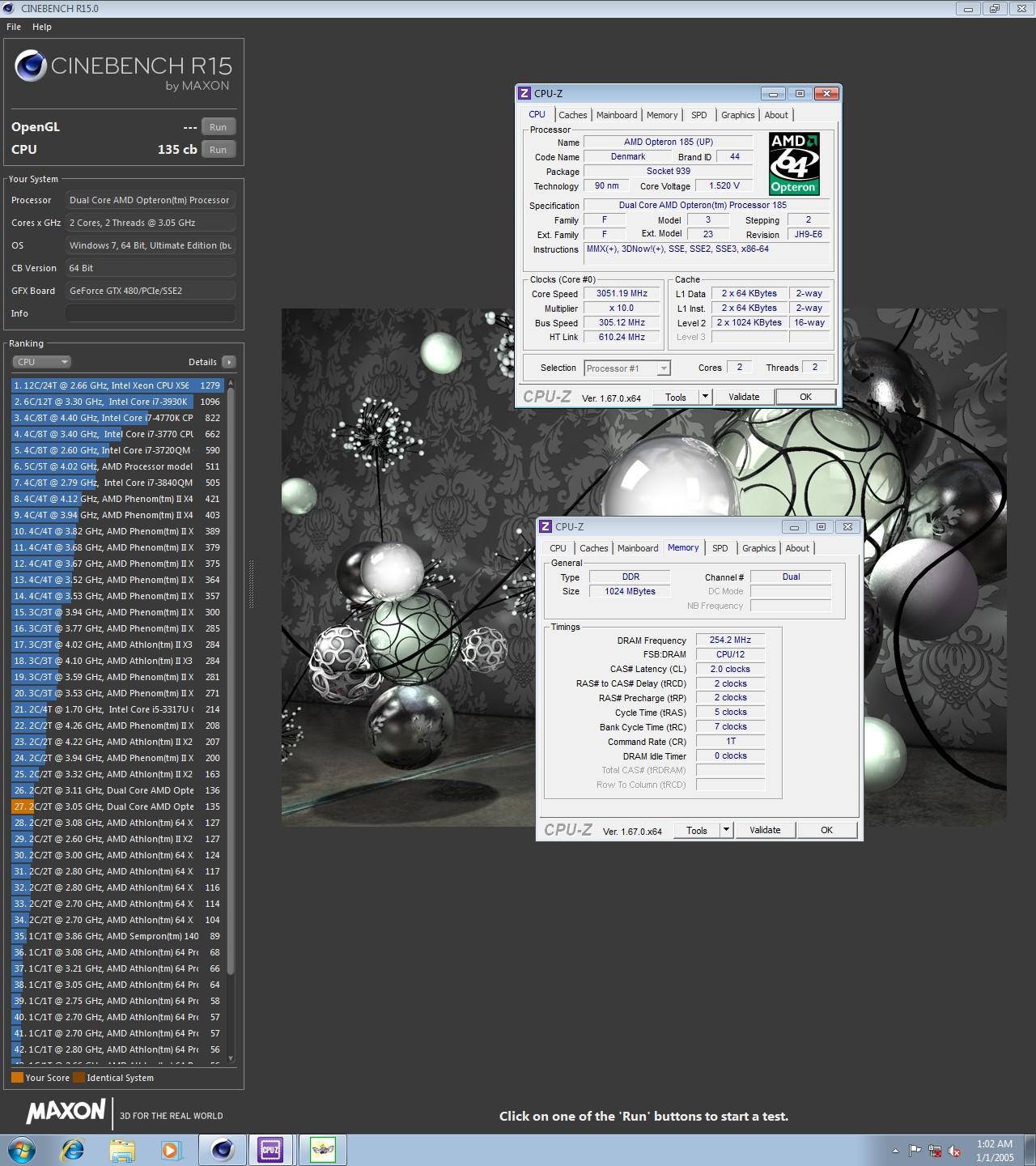Click the ranking scrollbar down arrow
The height and width of the screenshot is (1166, 1036).
[231, 1058]
